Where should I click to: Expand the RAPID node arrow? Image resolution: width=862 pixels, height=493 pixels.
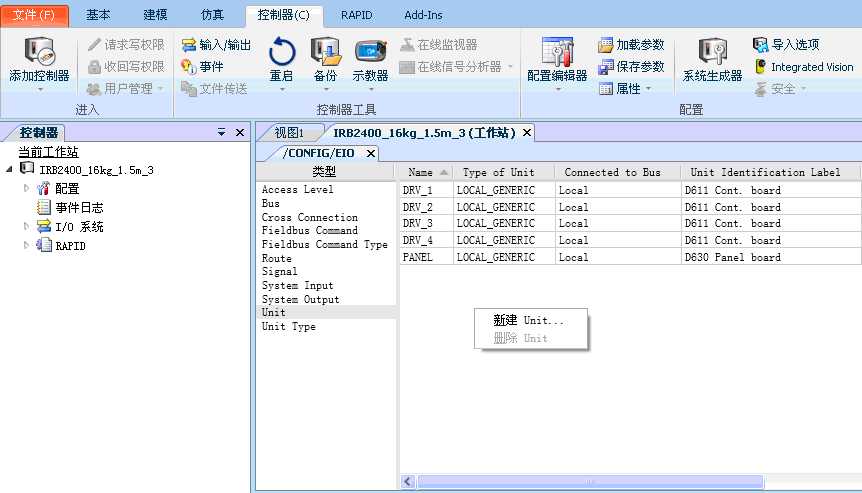pyautogui.click(x=26, y=245)
